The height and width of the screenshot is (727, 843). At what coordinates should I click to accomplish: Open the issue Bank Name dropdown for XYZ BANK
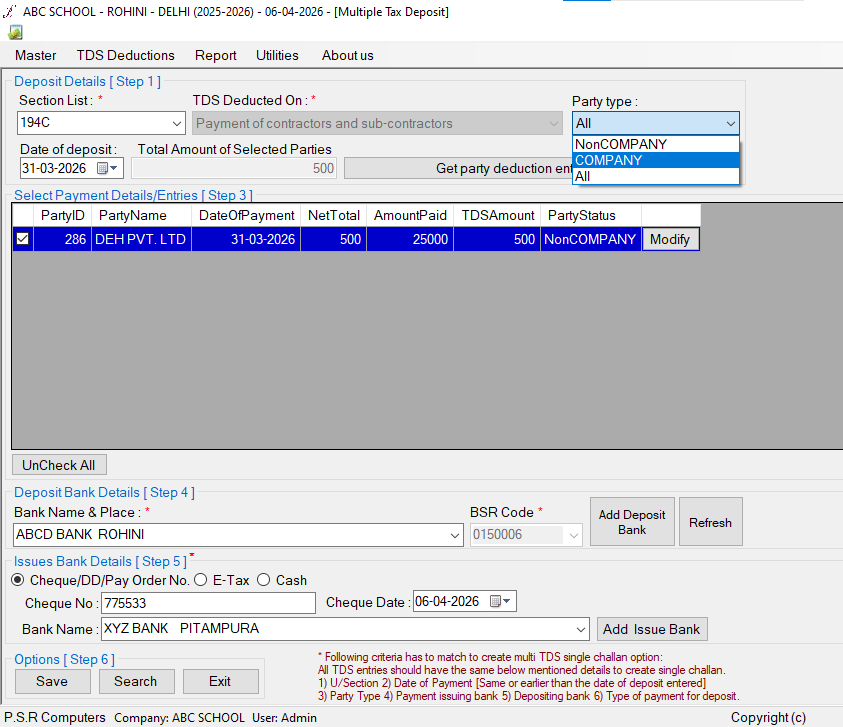583,629
